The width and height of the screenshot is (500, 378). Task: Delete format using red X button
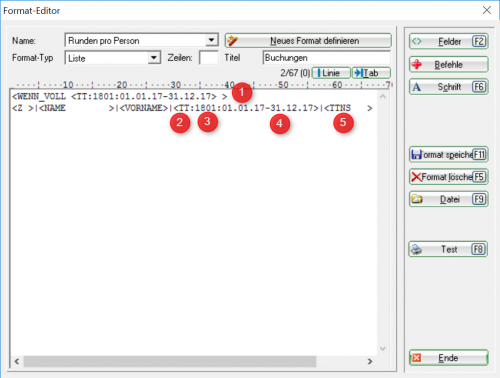pyautogui.click(x=449, y=177)
